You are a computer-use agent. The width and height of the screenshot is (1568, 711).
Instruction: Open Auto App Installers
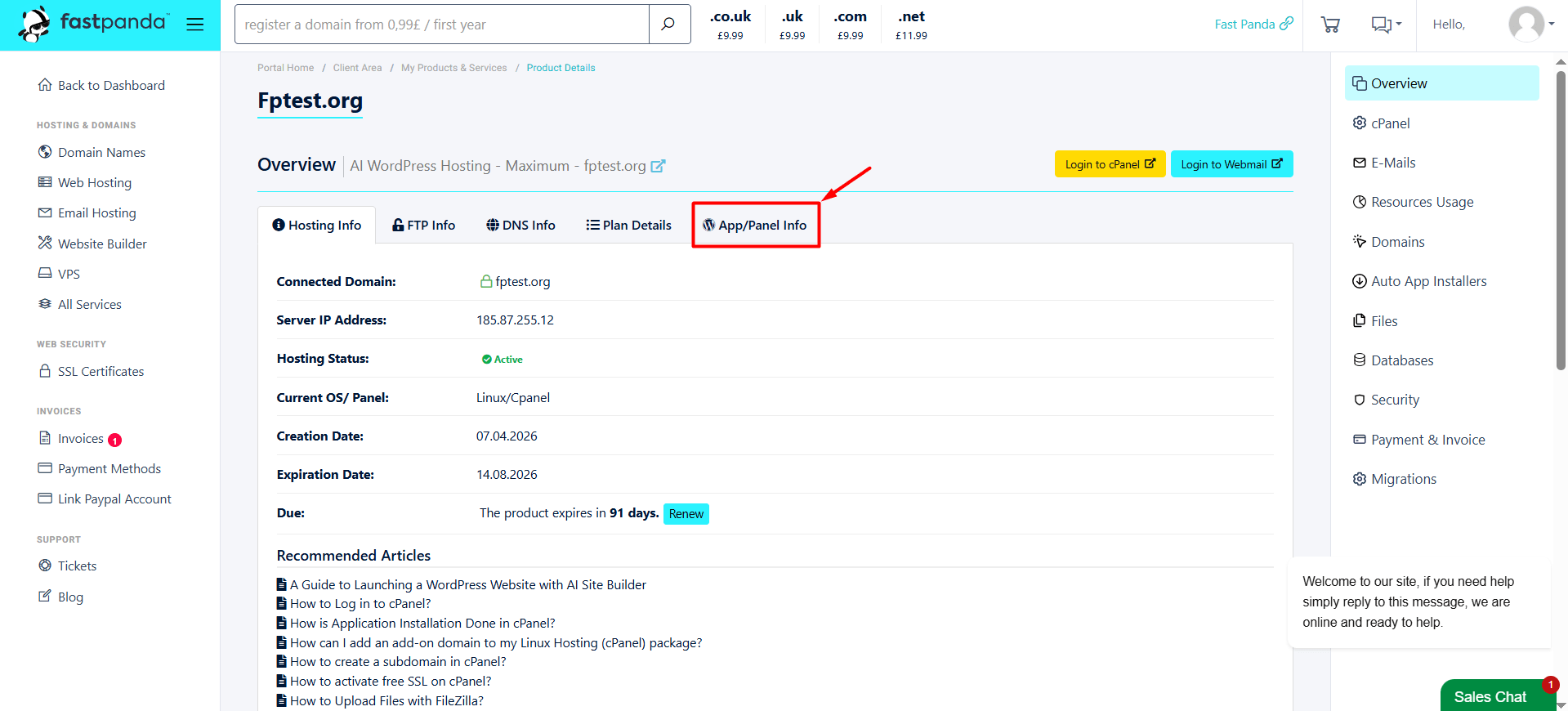pos(1419,281)
